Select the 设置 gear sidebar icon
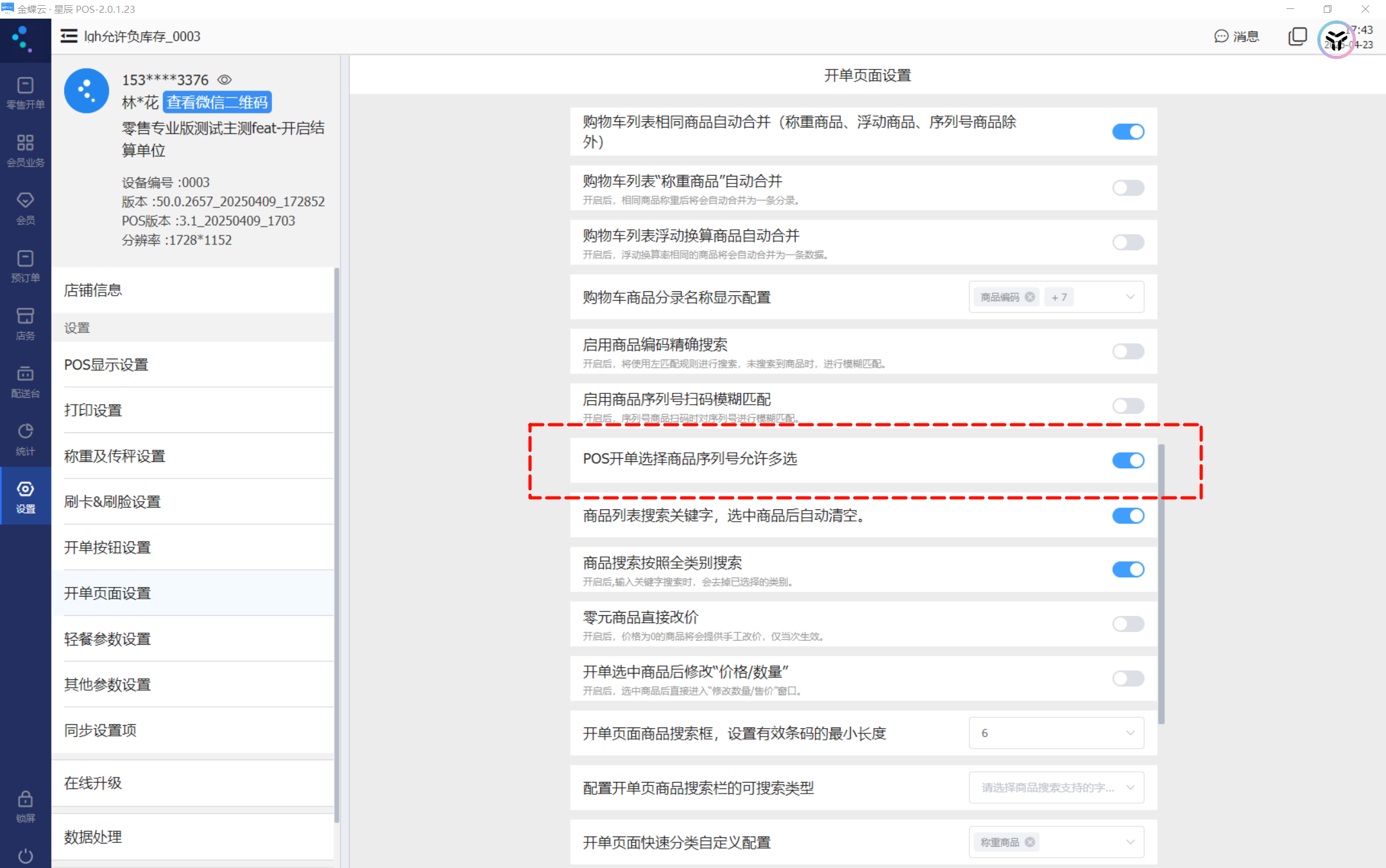 pos(25,497)
